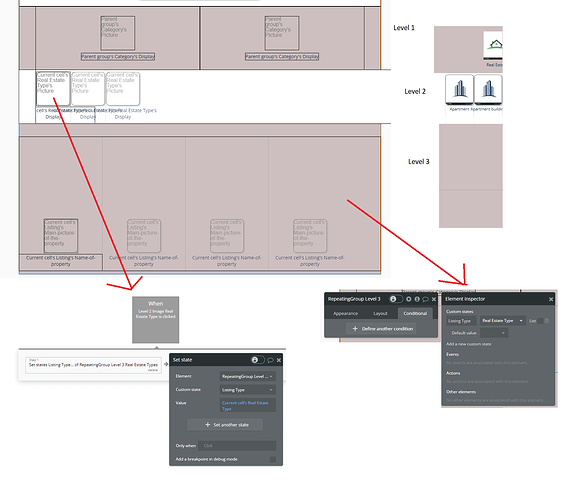Click the second Apartment building icon in Level 2
The image size is (569, 500).
pos(488,89)
